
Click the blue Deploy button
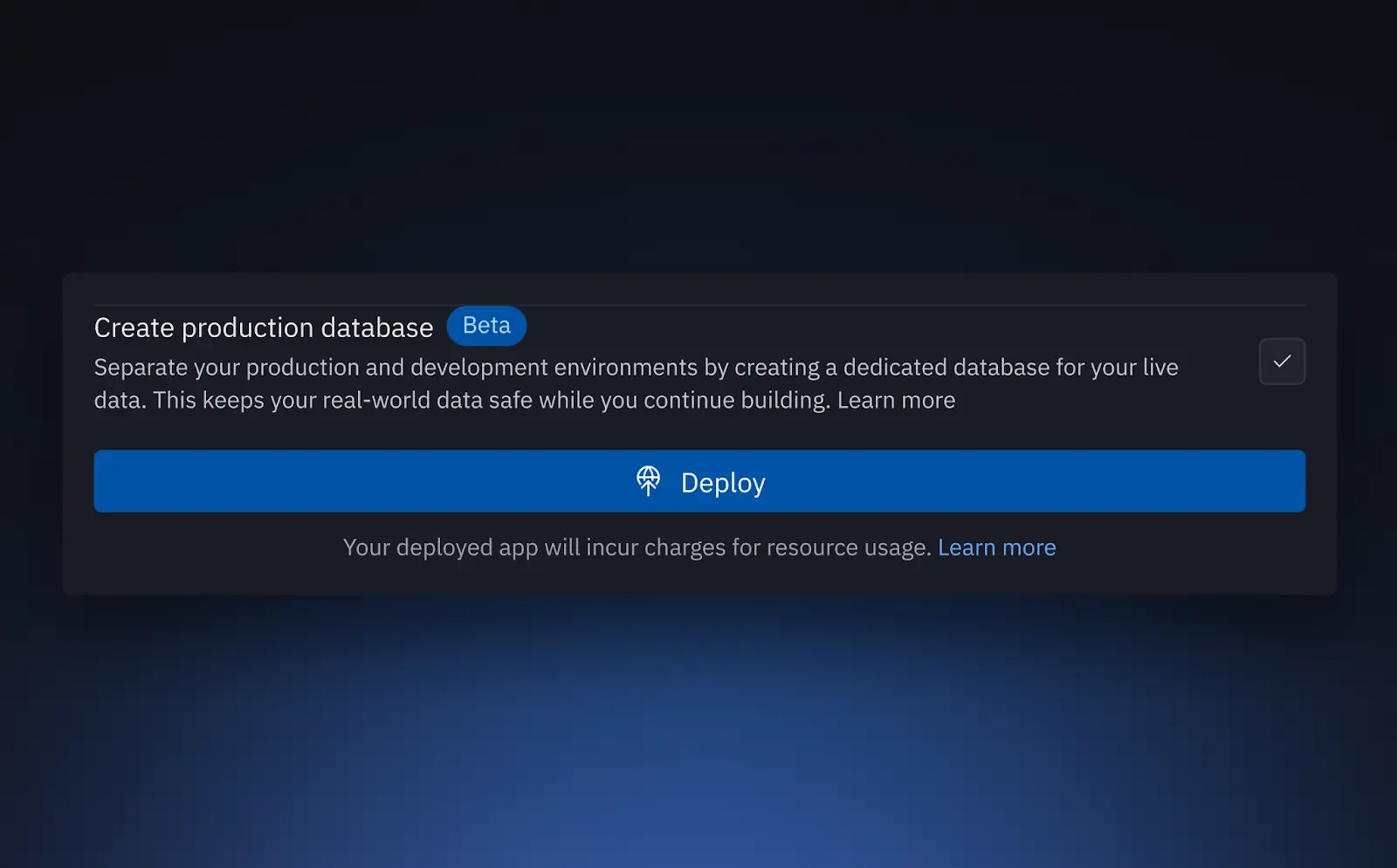(699, 481)
